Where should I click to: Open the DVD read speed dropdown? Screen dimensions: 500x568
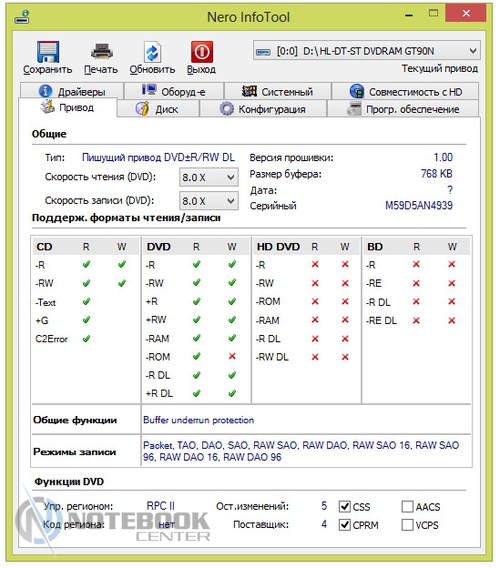point(209,178)
